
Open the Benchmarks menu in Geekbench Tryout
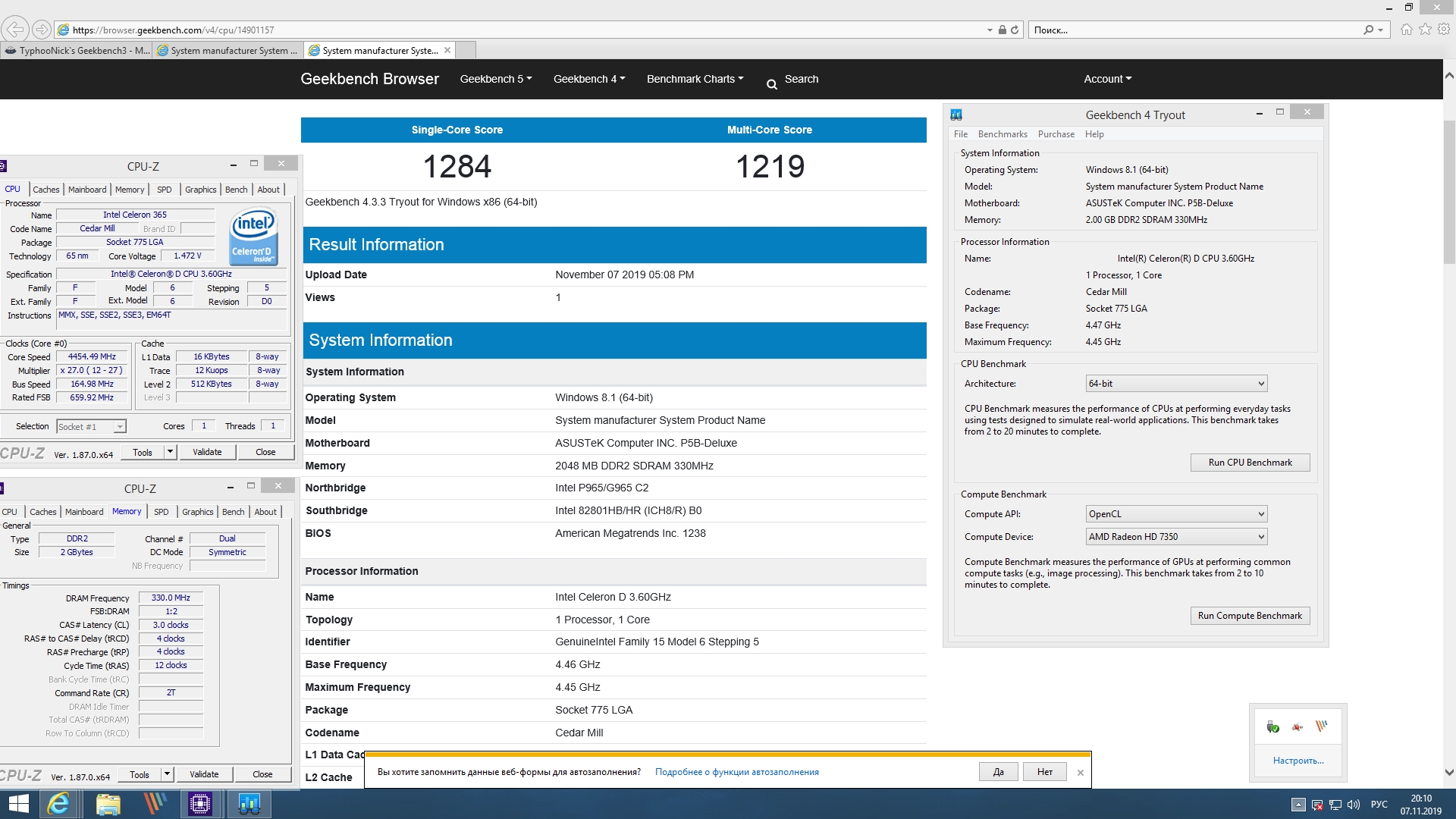click(1003, 134)
